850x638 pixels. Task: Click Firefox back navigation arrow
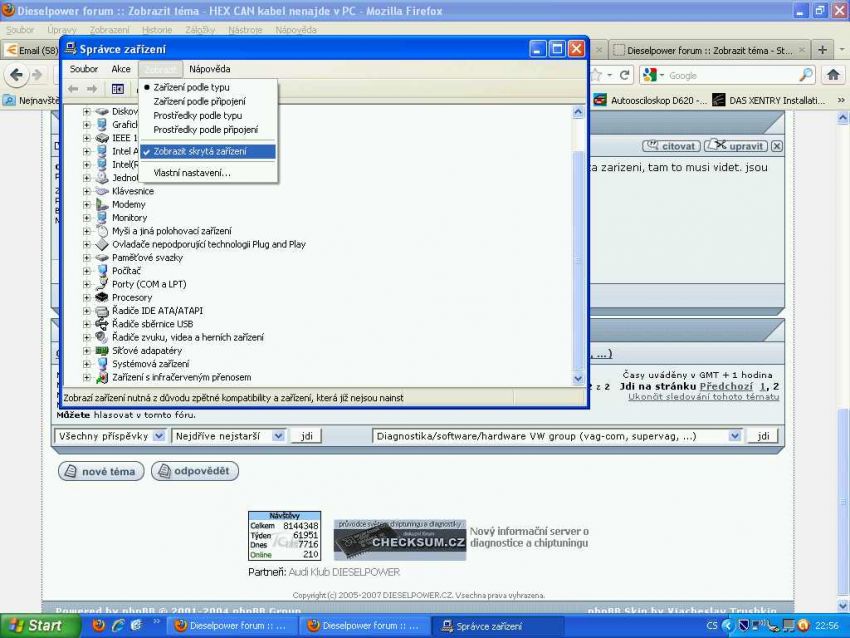tap(16, 75)
